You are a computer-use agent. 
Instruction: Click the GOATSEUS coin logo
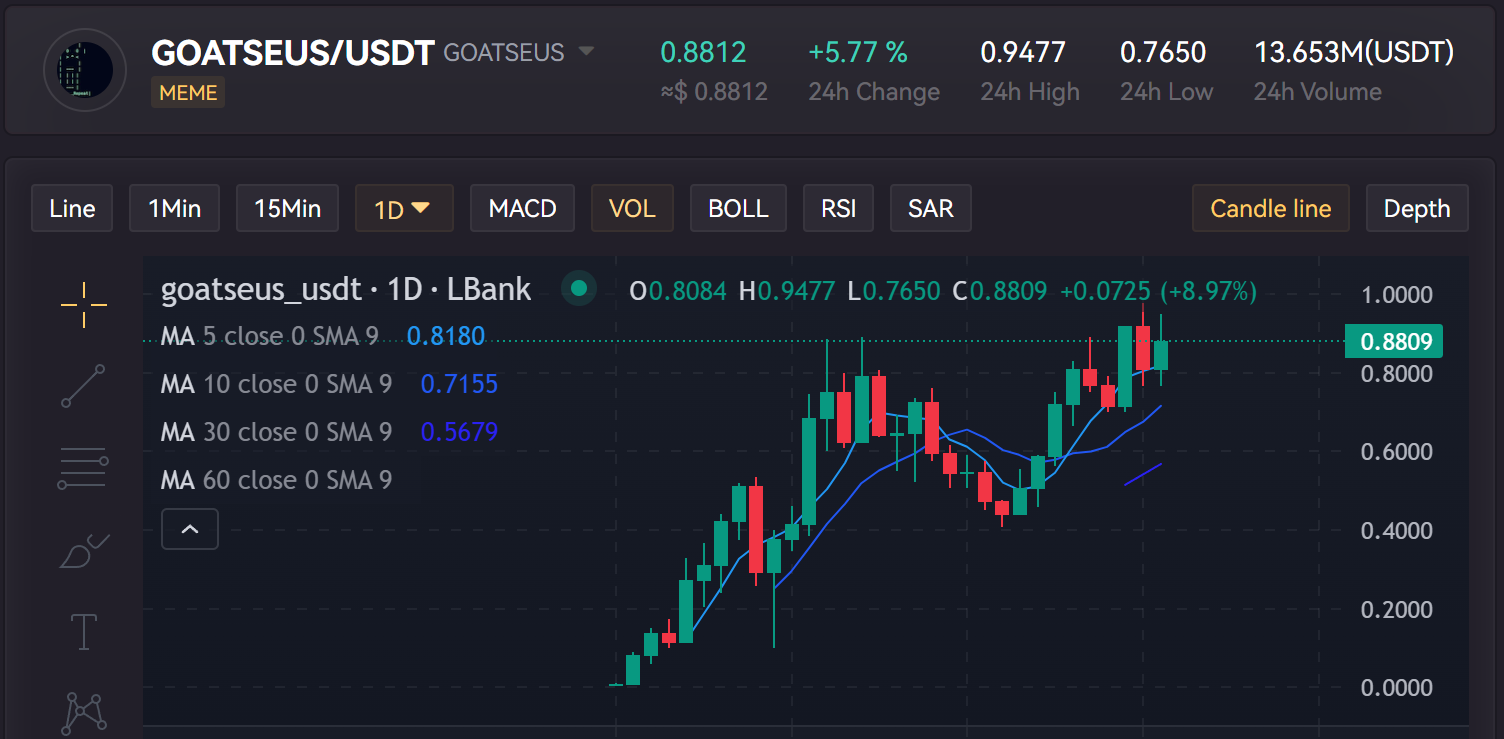(x=85, y=70)
